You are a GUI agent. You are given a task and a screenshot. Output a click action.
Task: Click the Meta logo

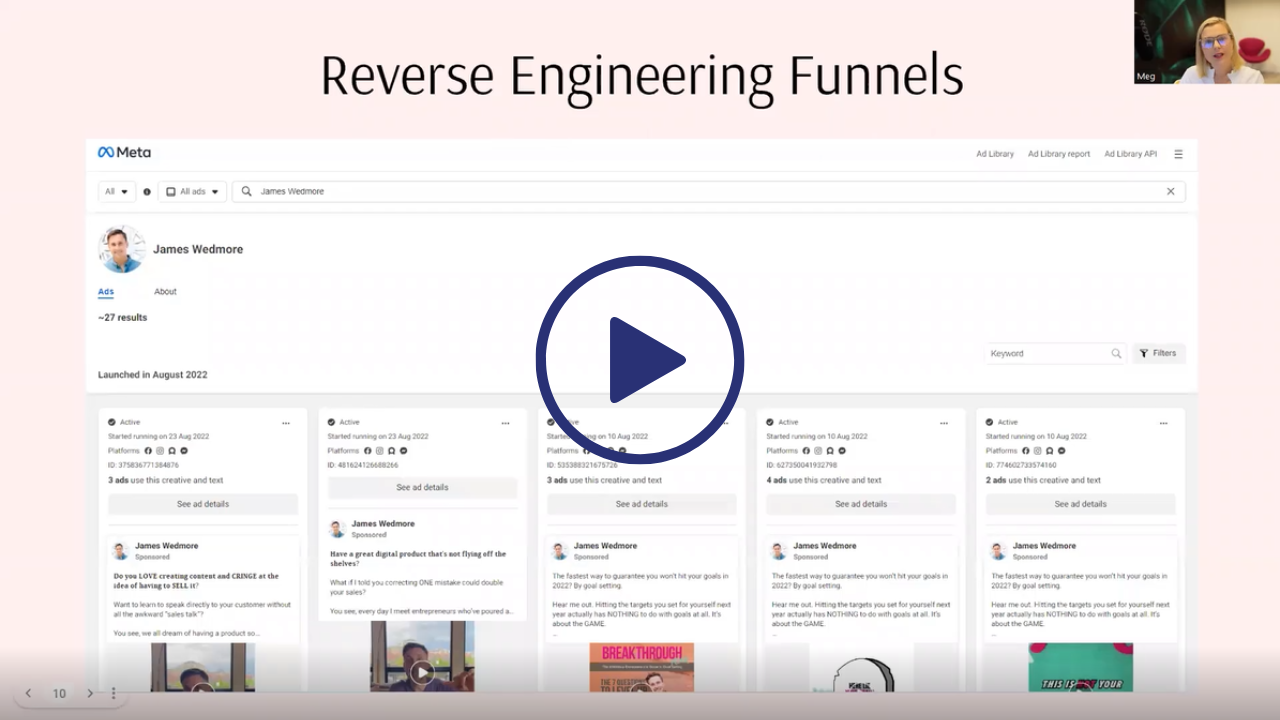(124, 153)
